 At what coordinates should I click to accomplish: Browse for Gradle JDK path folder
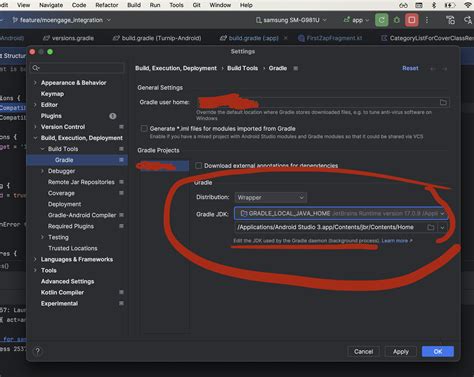point(431,227)
